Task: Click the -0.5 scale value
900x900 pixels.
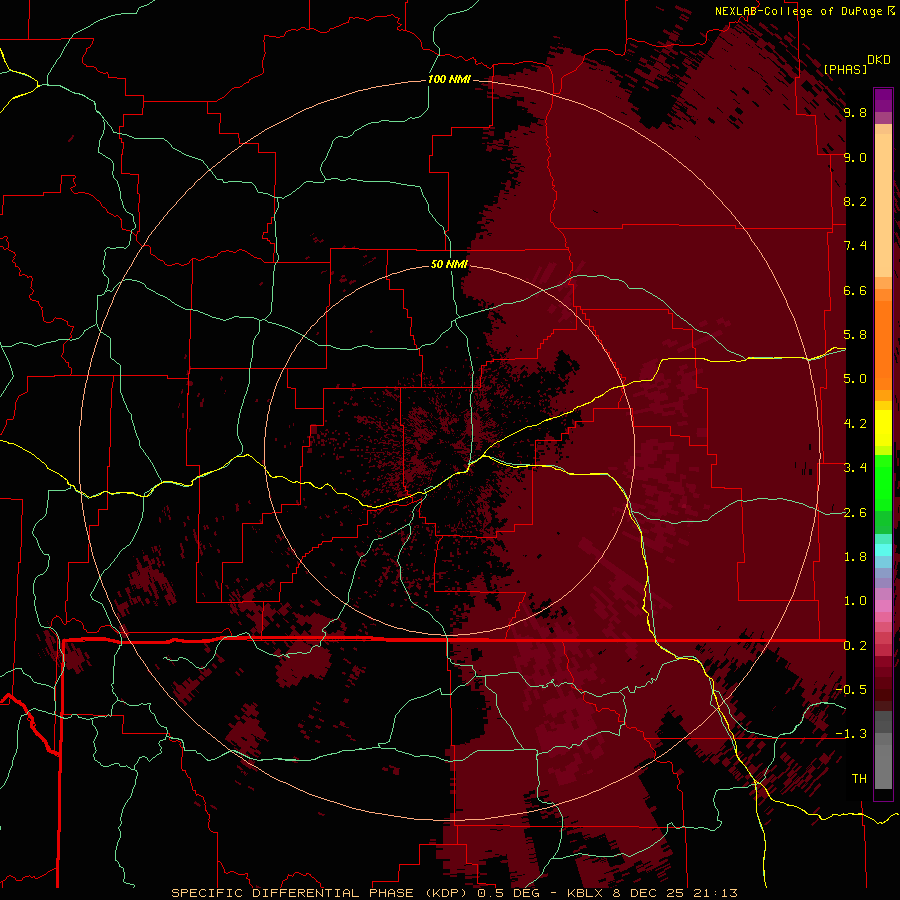Action: (x=851, y=690)
